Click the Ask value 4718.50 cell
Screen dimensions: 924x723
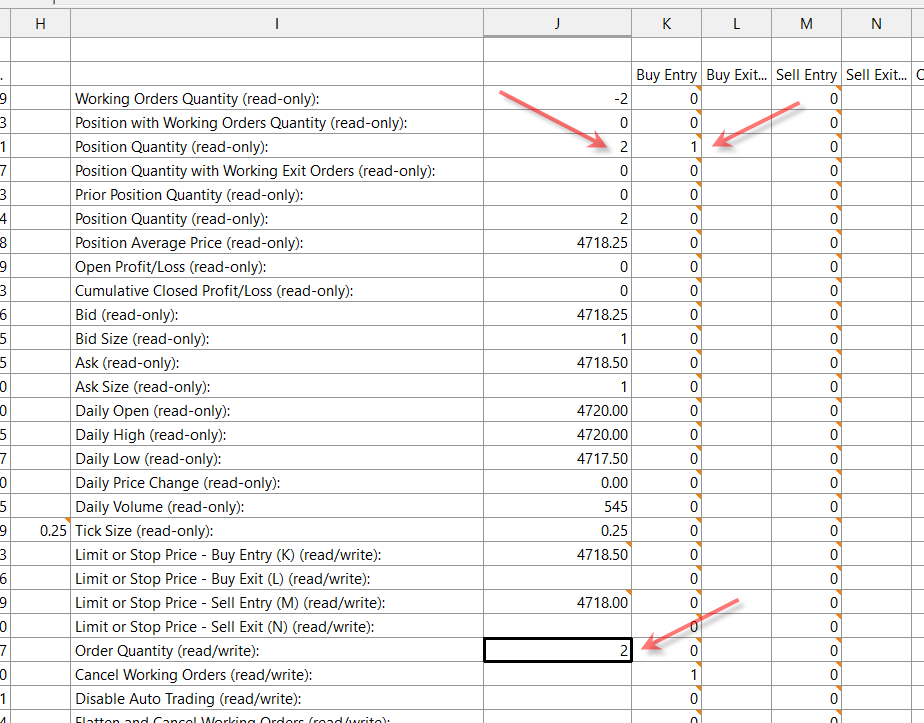click(x=557, y=362)
